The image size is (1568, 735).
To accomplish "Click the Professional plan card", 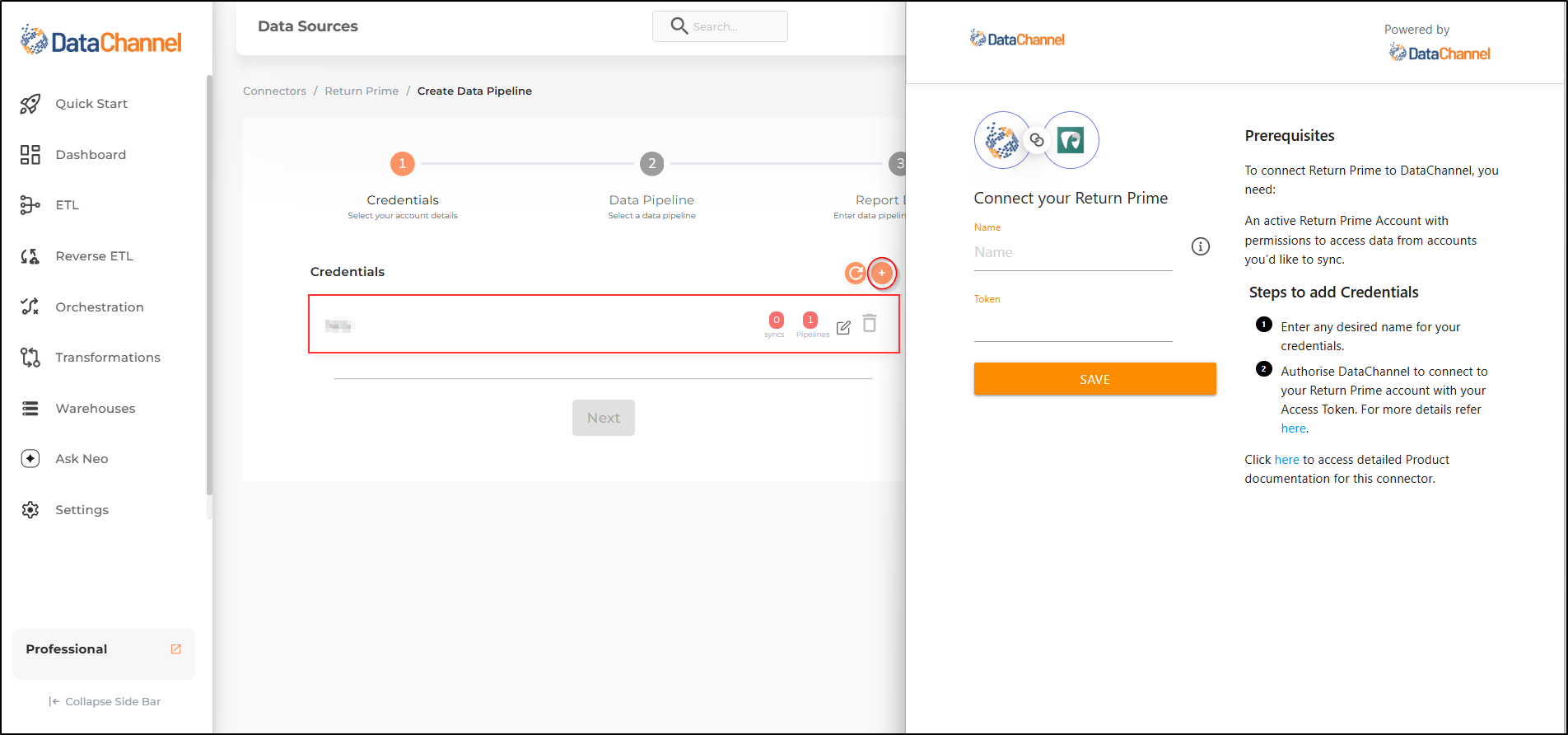I will pos(104,654).
